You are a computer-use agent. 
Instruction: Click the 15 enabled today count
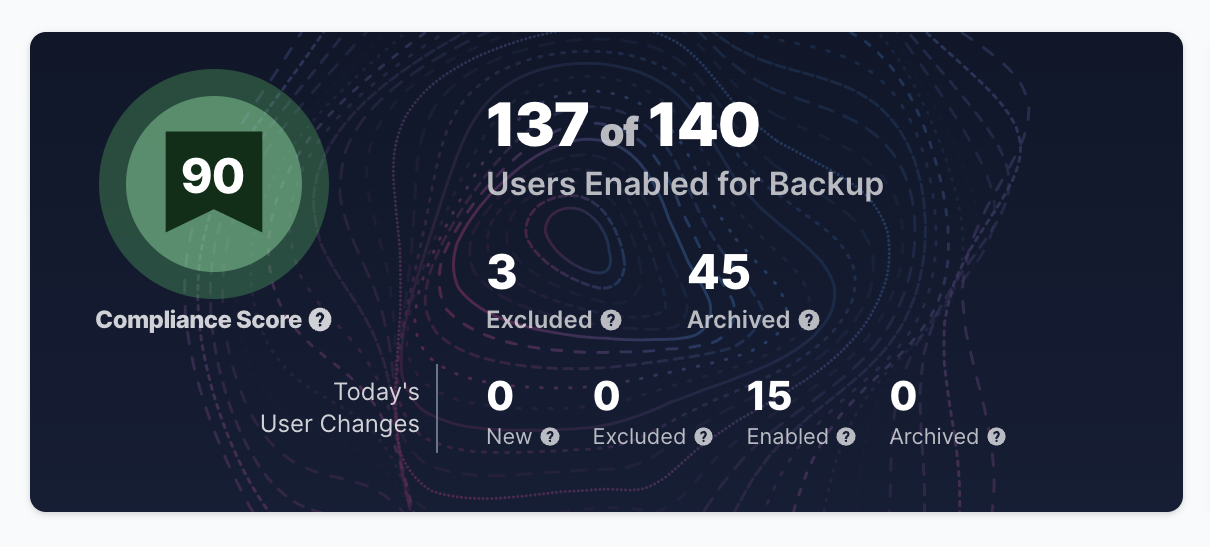coord(770,397)
